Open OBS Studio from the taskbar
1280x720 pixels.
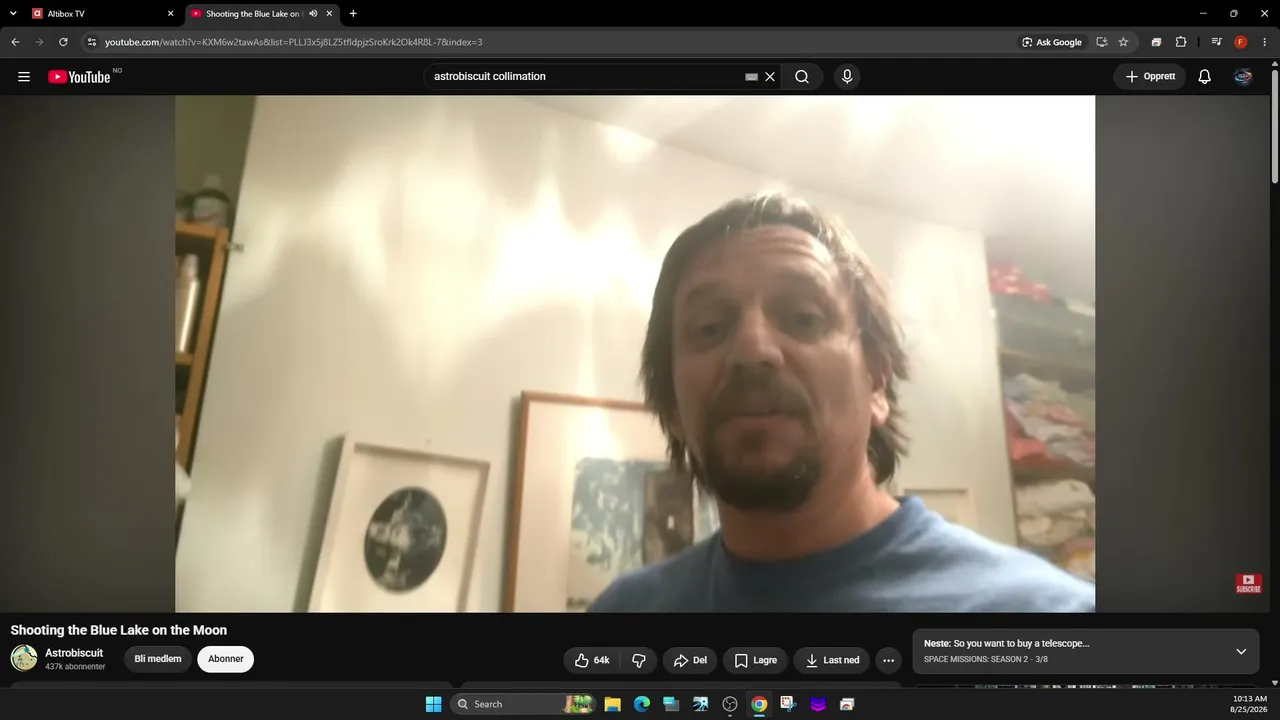point(730,704)
